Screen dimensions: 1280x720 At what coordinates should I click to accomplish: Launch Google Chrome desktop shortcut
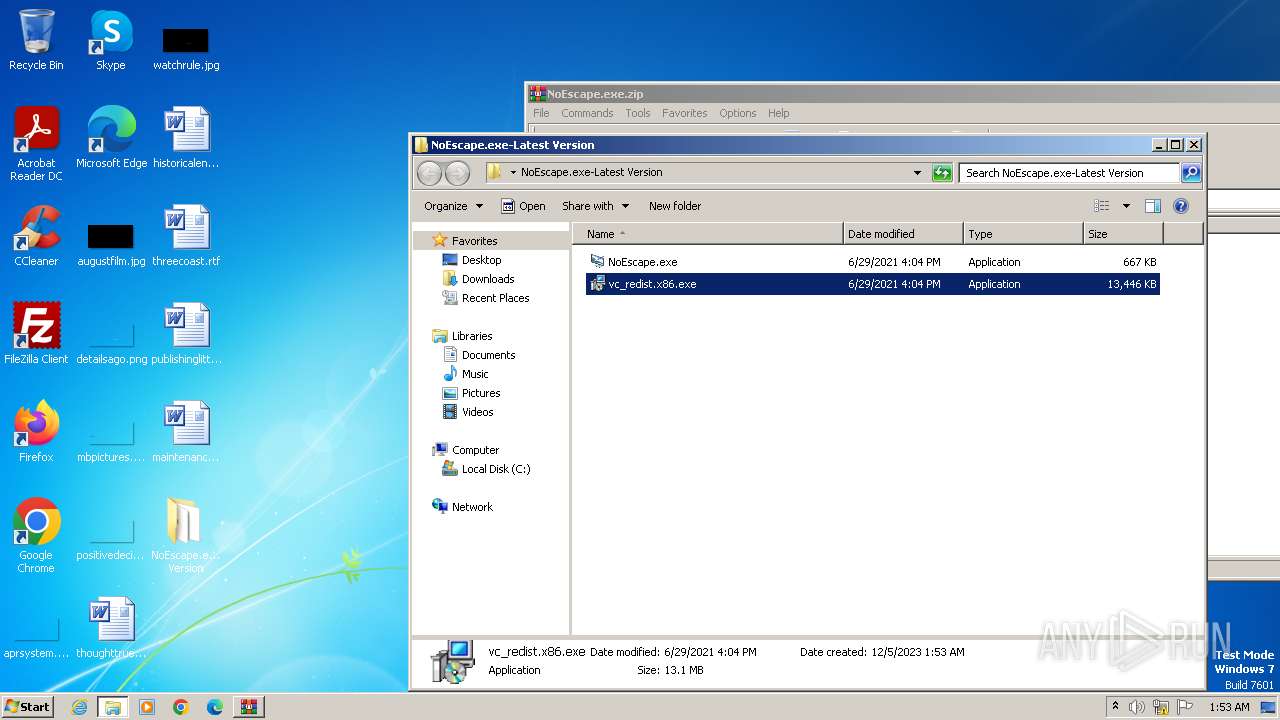coord(36,536)
